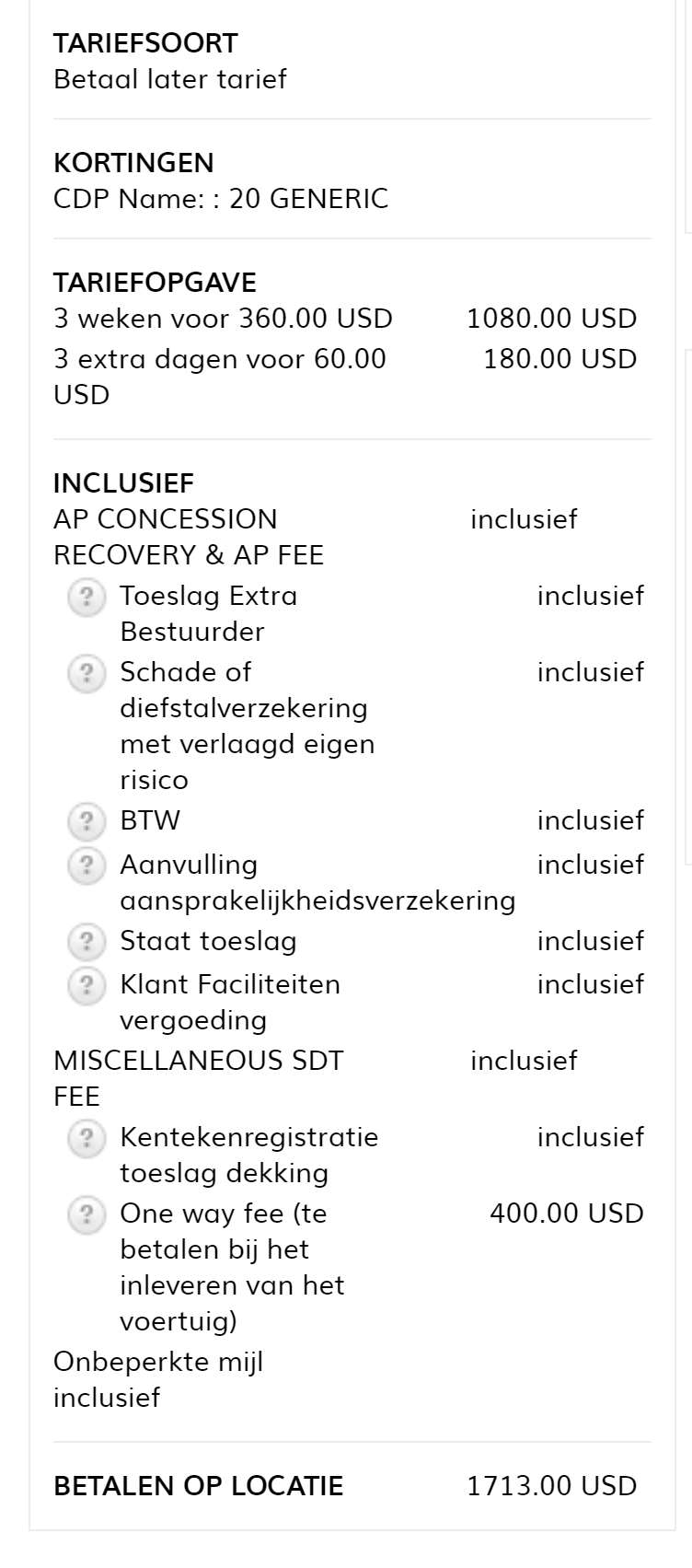692x1568 pixels.
Task: Click the 1080.00 USD weekly amount
Action: pyautogui.click(x=551, y=319)
